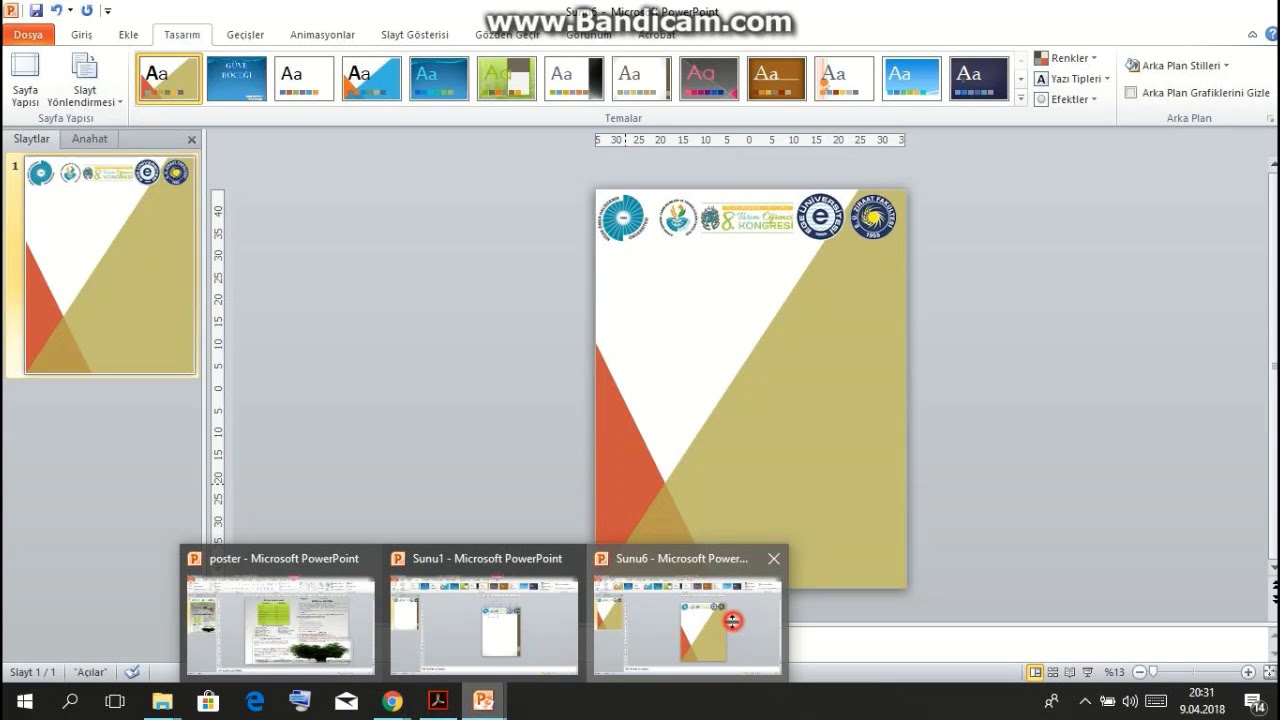Open Reading view from status bar
The image size is (1280, 720).
pos(1070,672)
